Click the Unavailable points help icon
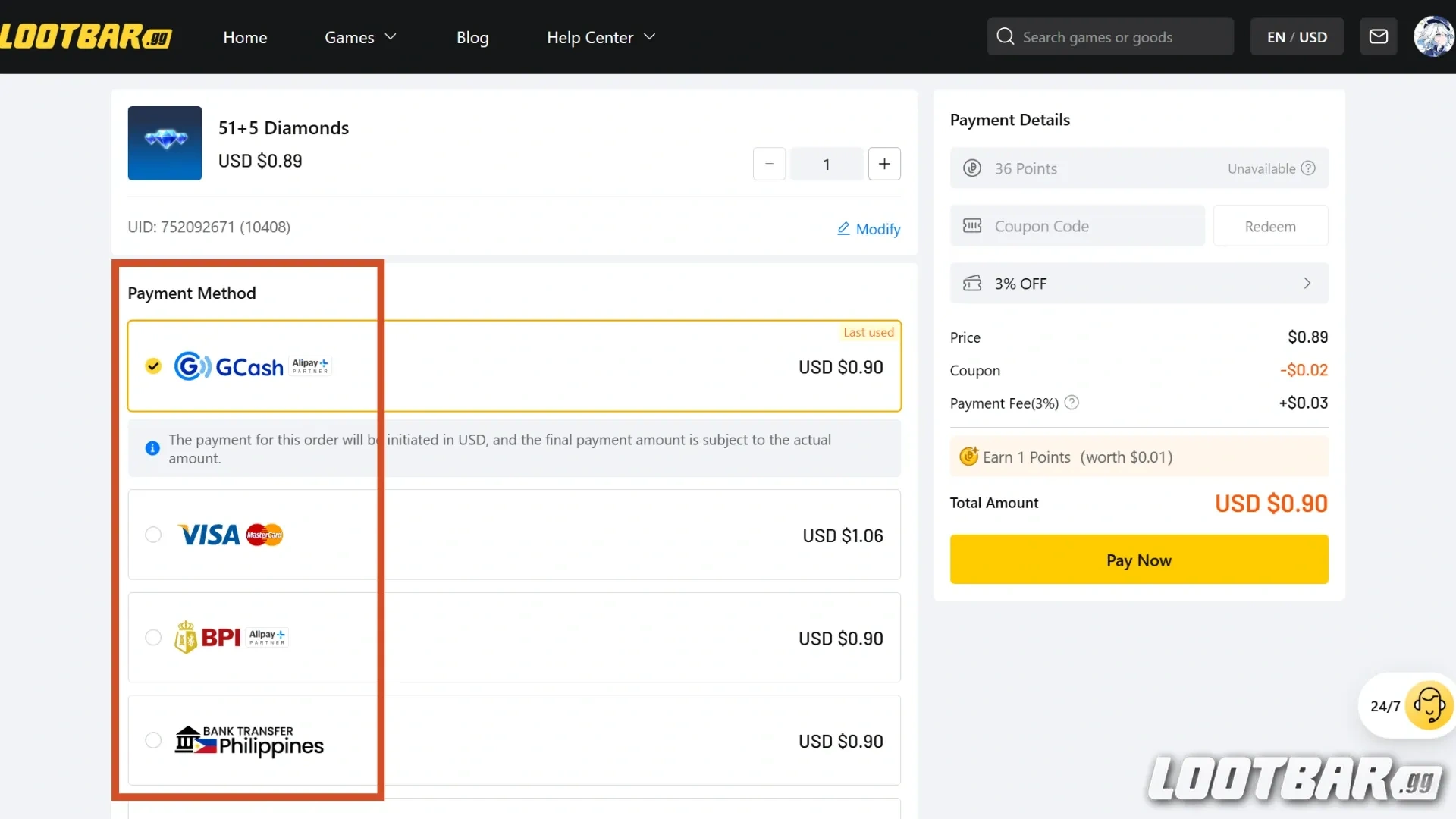 click(1308, 168)
